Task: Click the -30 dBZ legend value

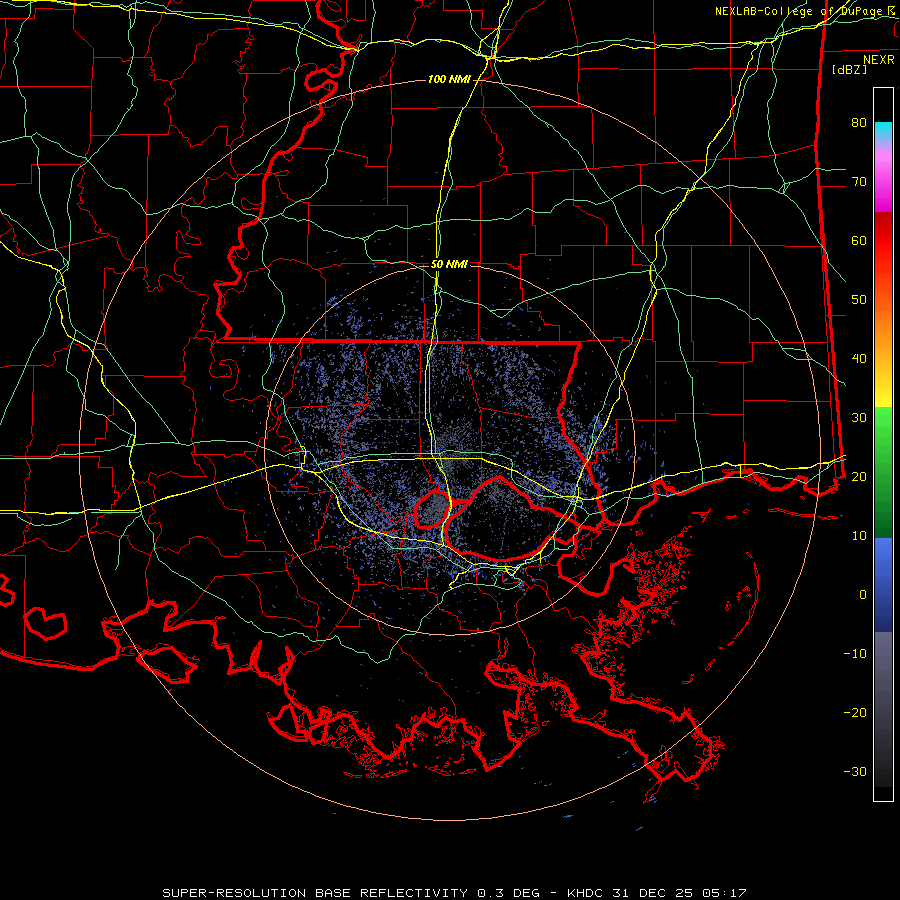Action: click(855, 771)
